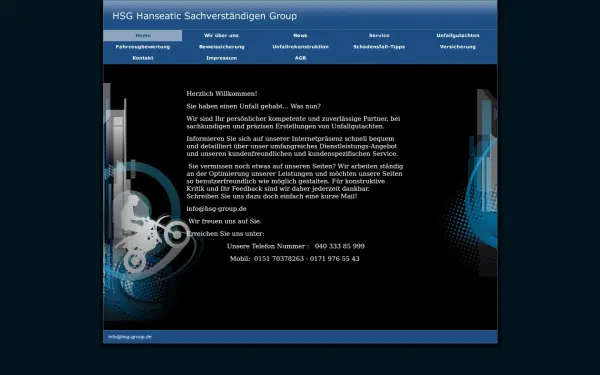This screenshot has width=600, height=375.
Task: Select the Service menu item
Action: point(379,36)
